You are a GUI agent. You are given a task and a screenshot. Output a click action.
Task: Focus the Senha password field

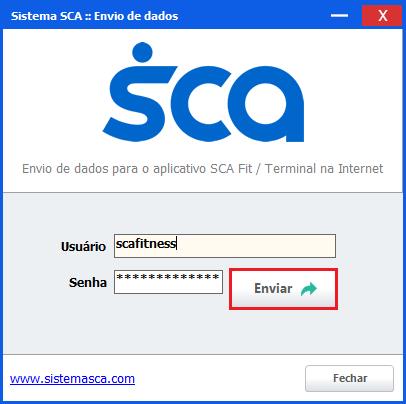point(168,282)
